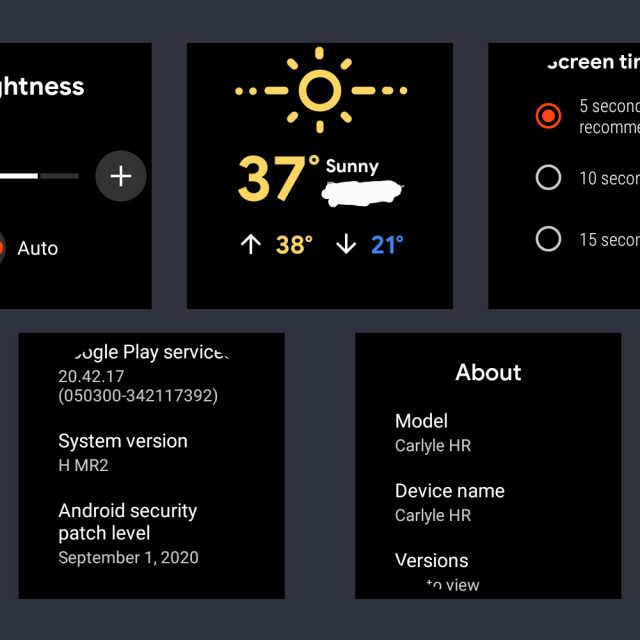Tap the System version entry
The height and width of the screenshot is (640, 640).
123,452
